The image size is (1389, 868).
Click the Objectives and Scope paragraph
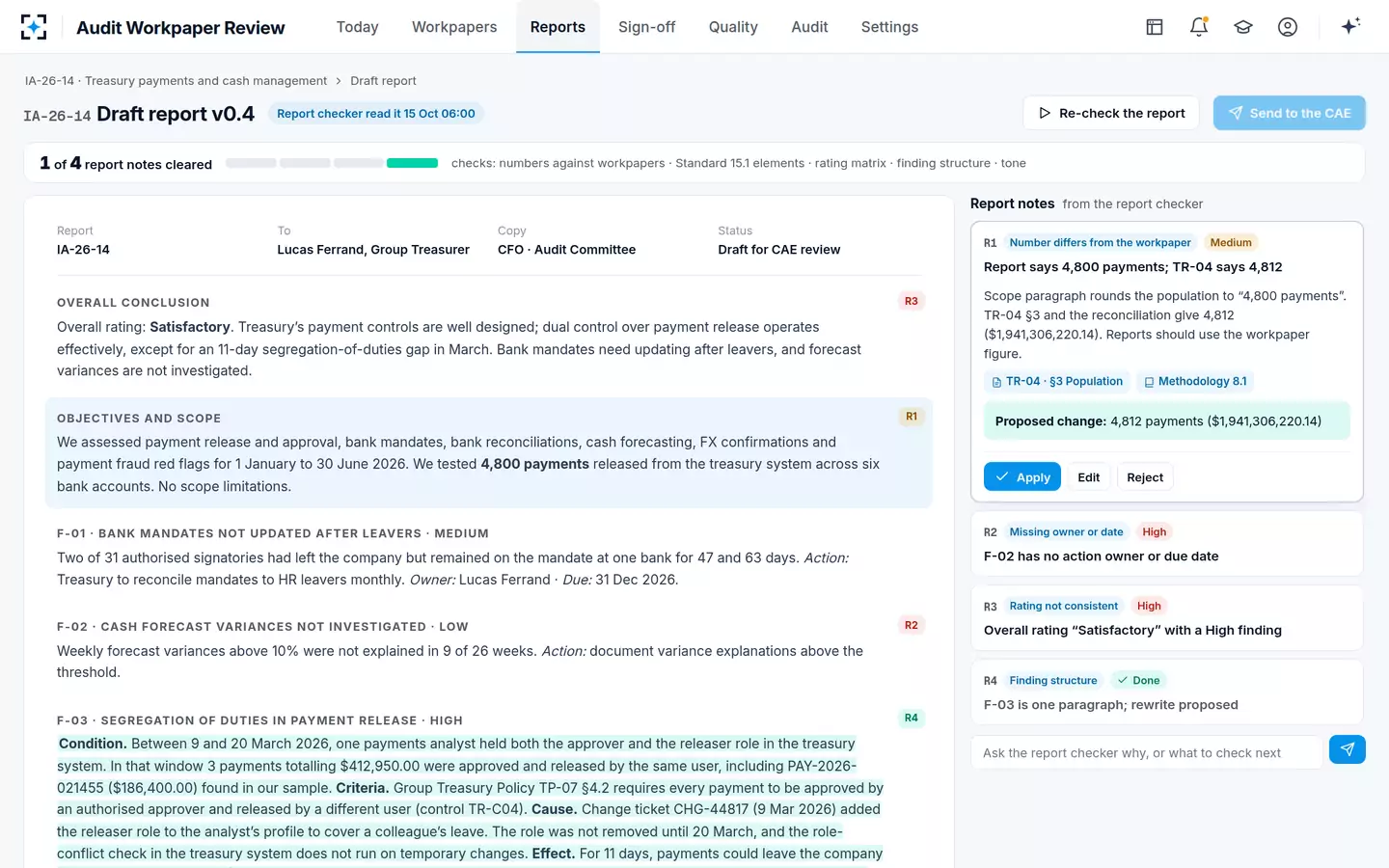coord(489,452)
